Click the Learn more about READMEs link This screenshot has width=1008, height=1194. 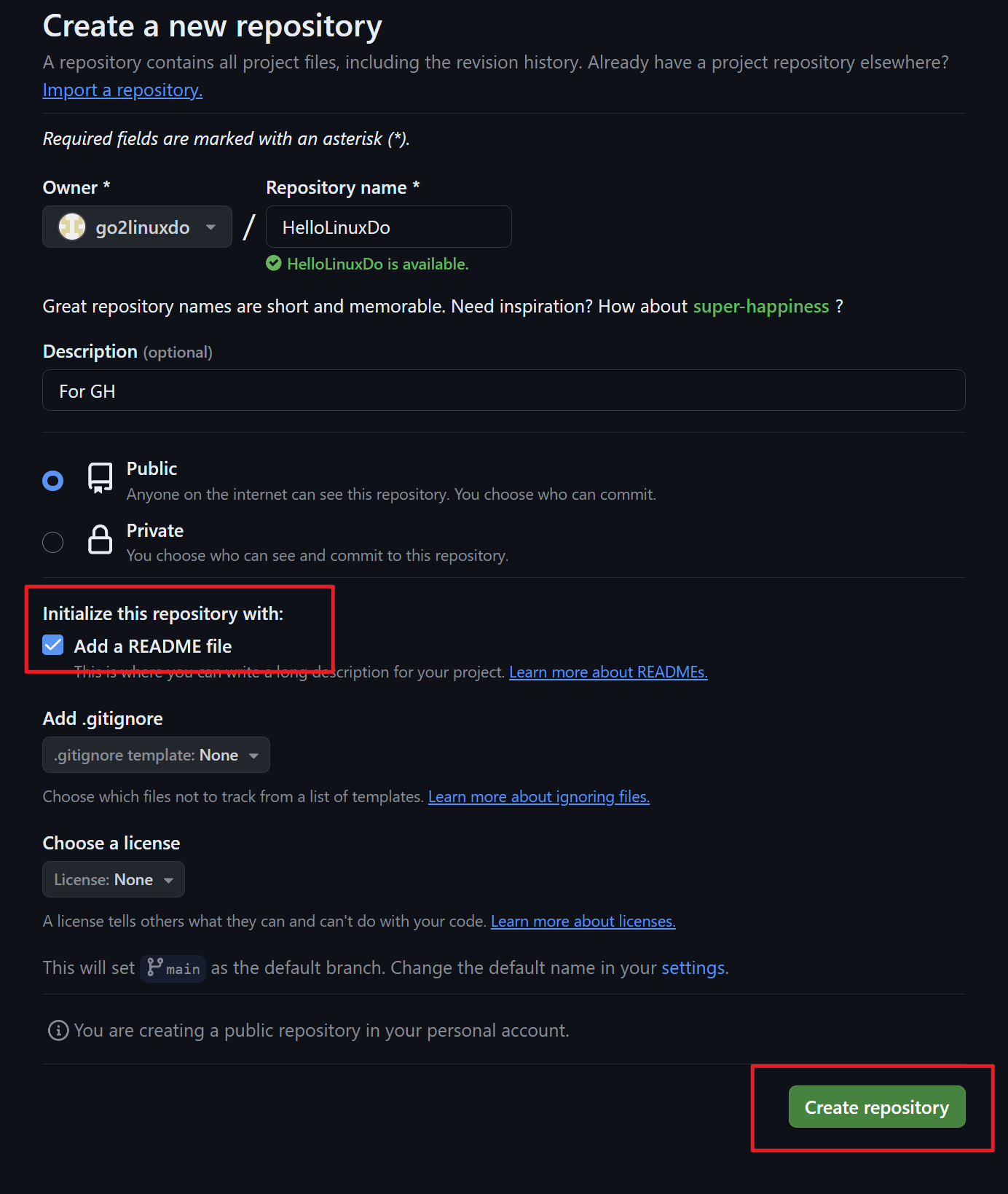[x=608, y=672]
